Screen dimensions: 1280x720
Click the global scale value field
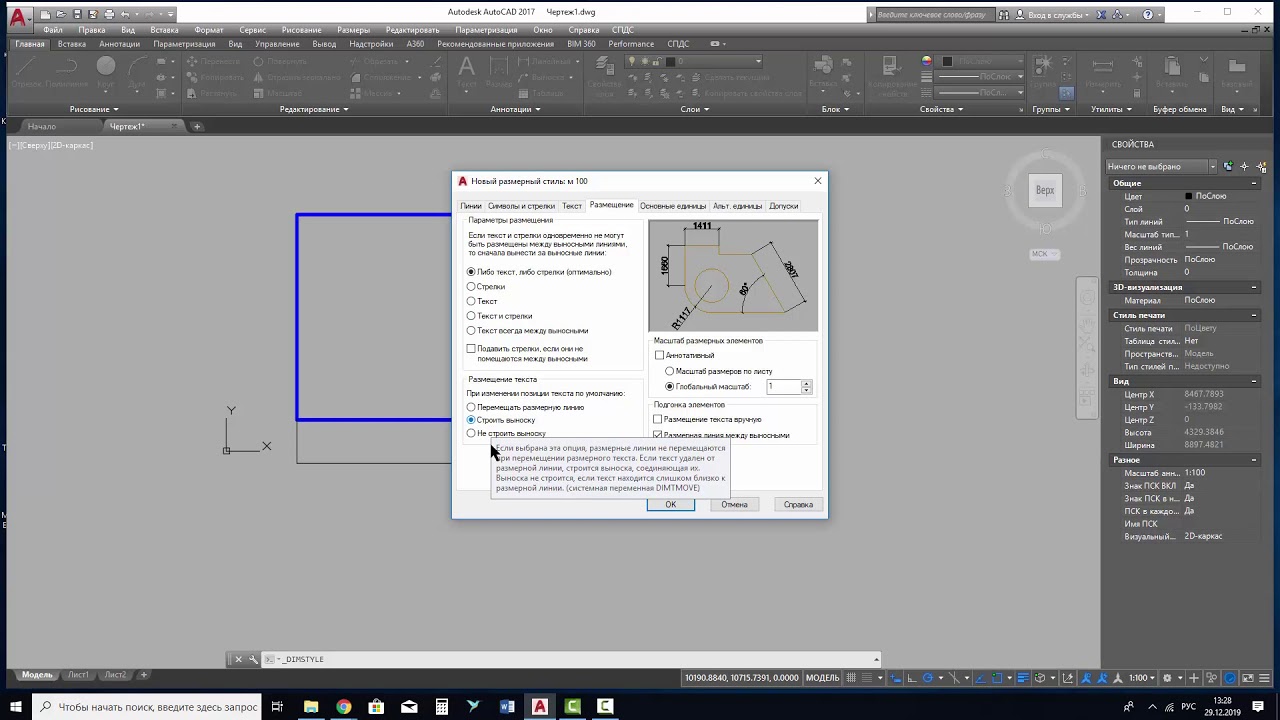784,386
